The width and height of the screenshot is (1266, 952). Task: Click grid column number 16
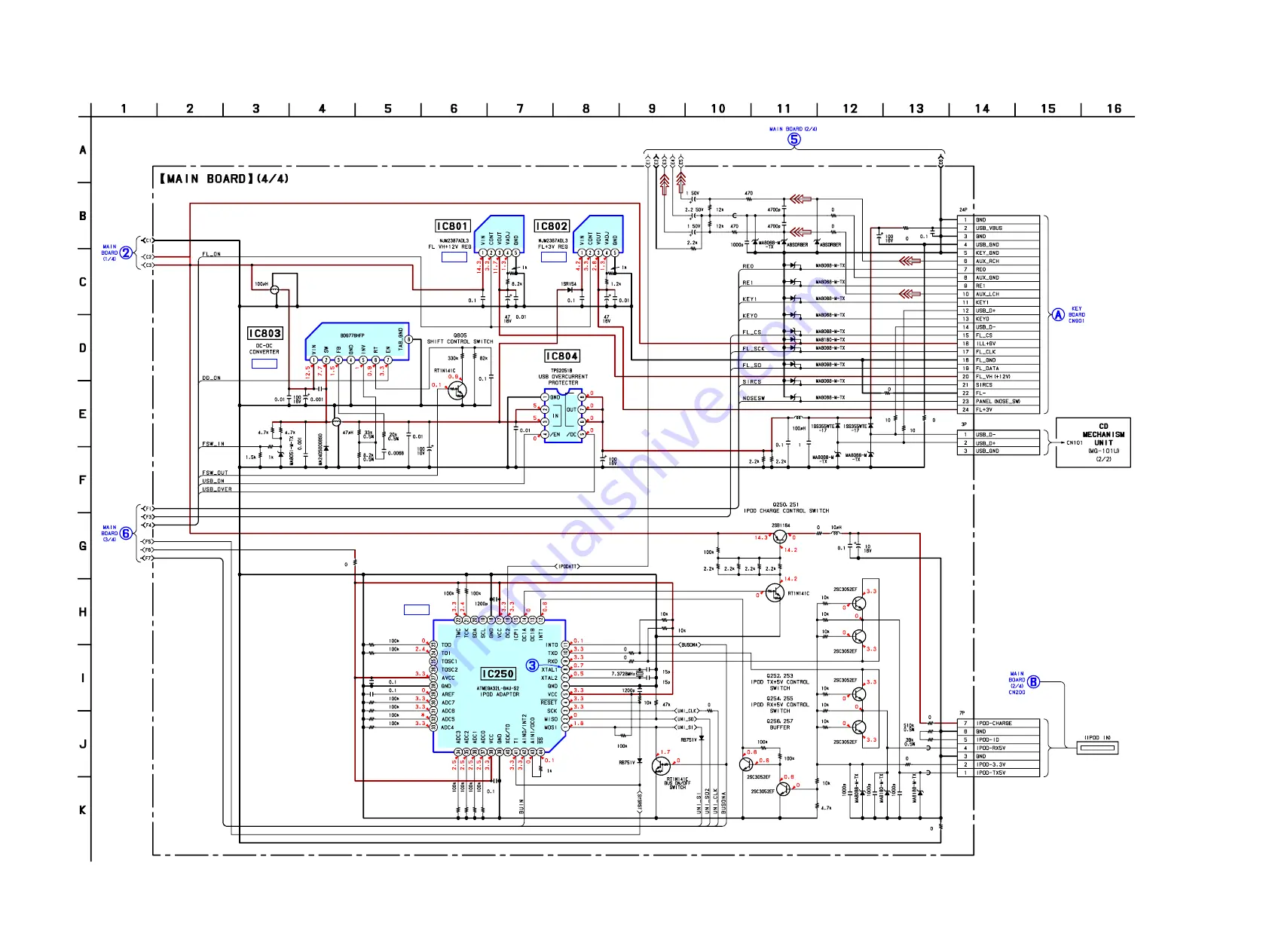click(x=1114, y=109)
